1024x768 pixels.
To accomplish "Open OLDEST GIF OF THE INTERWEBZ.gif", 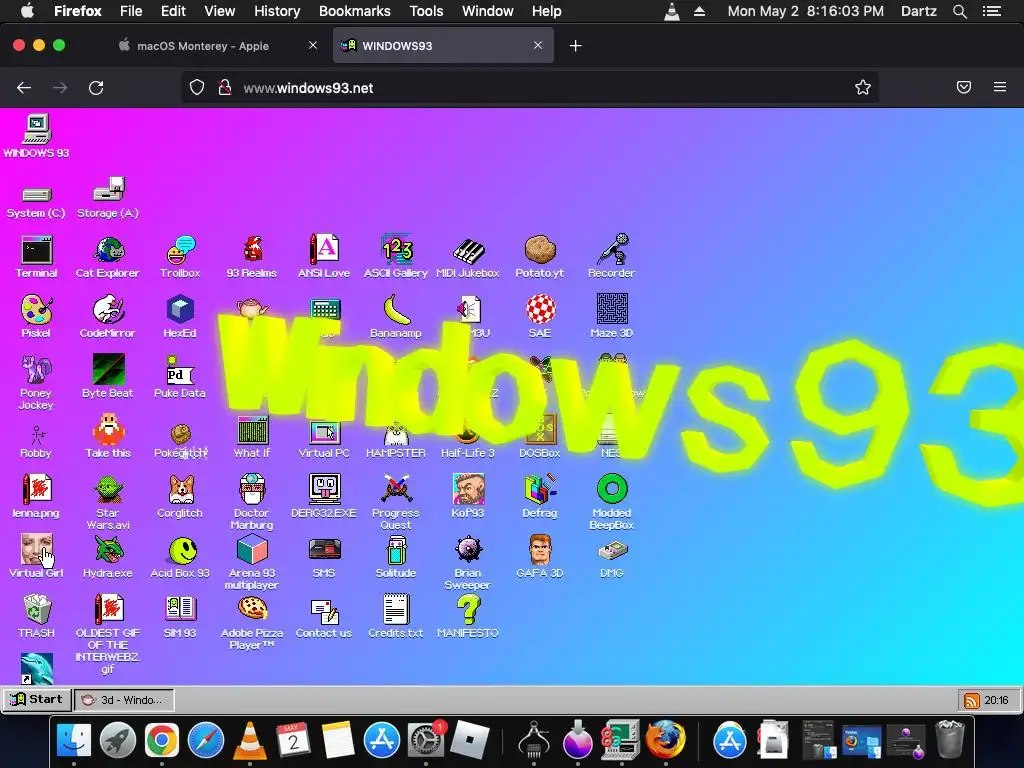I will 108,634.
